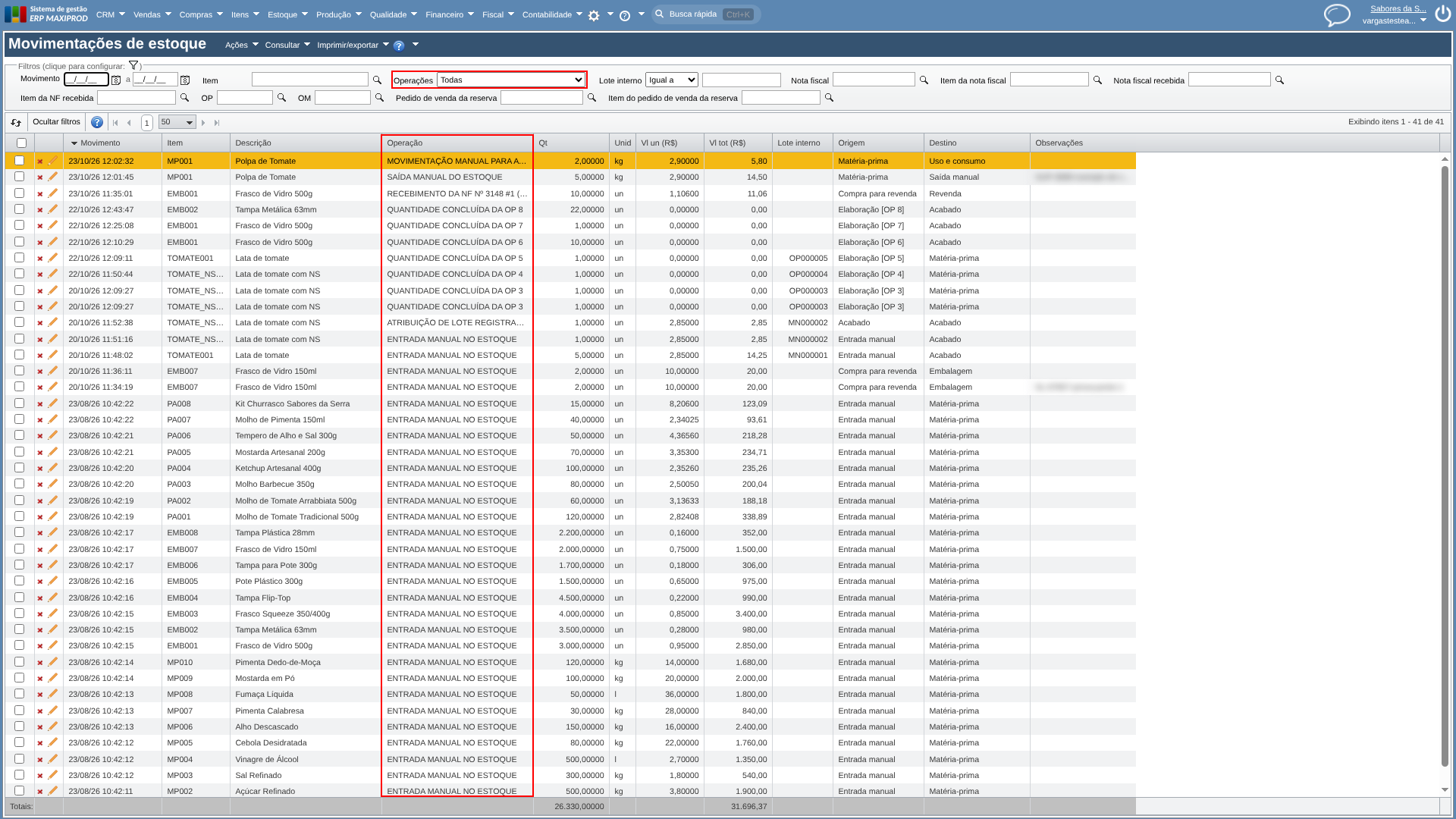
Task: Click the vertical scrollbar of the grid
Action: point(1445,466)
